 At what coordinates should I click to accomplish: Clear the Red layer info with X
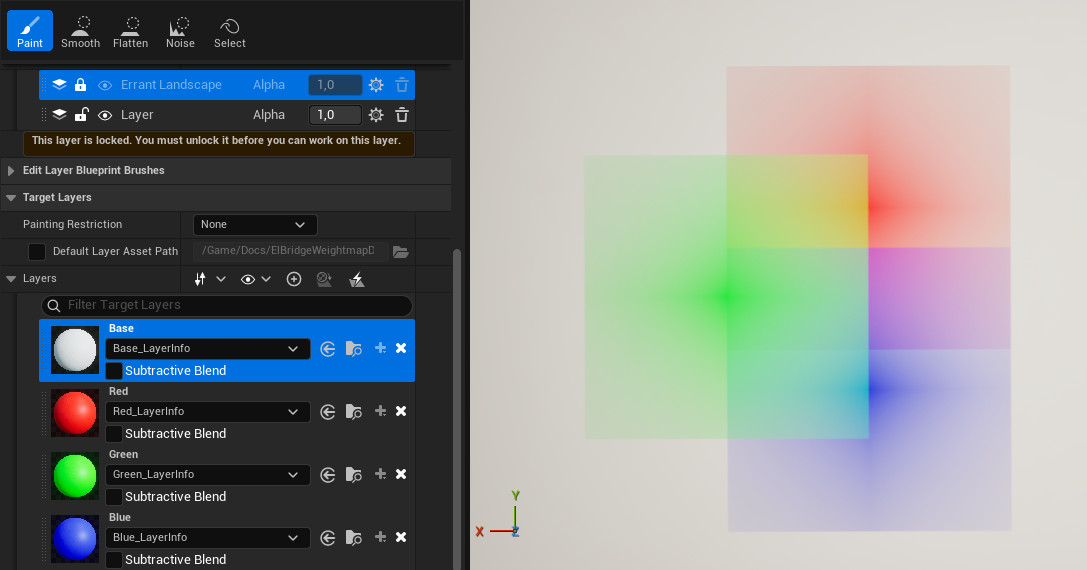(401, 411)
